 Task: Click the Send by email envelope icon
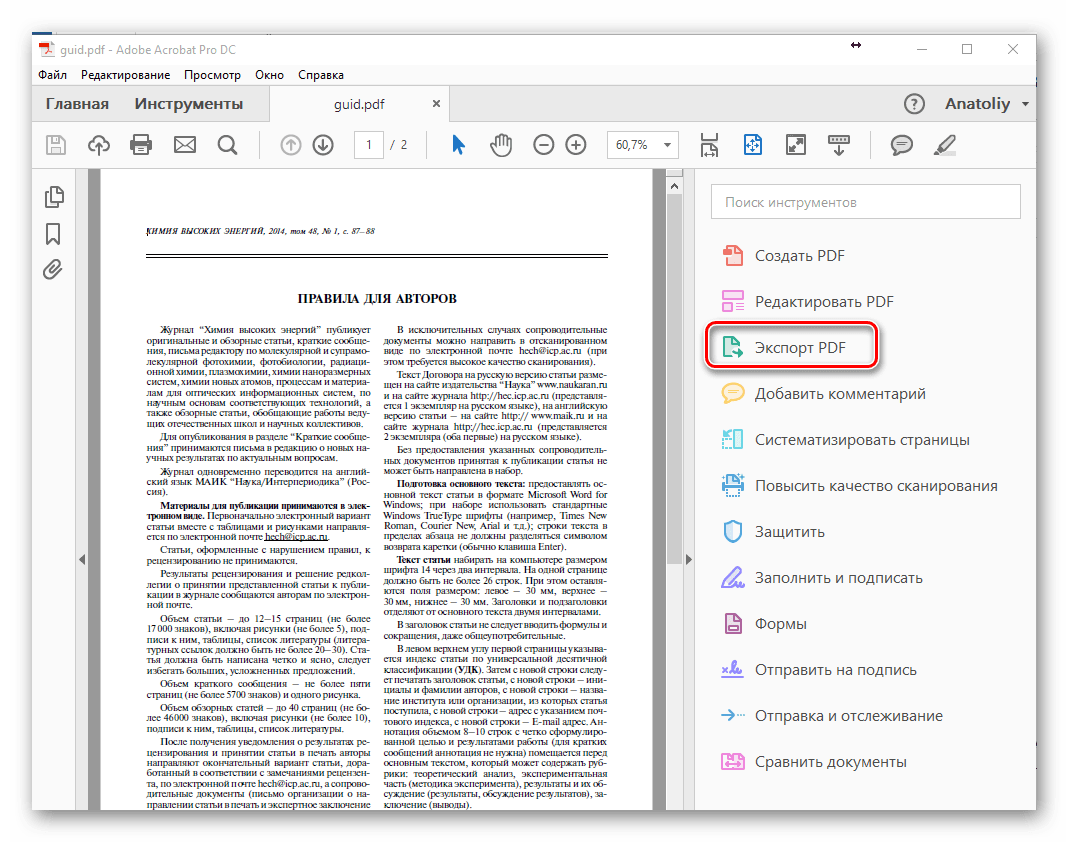(185, 145)
